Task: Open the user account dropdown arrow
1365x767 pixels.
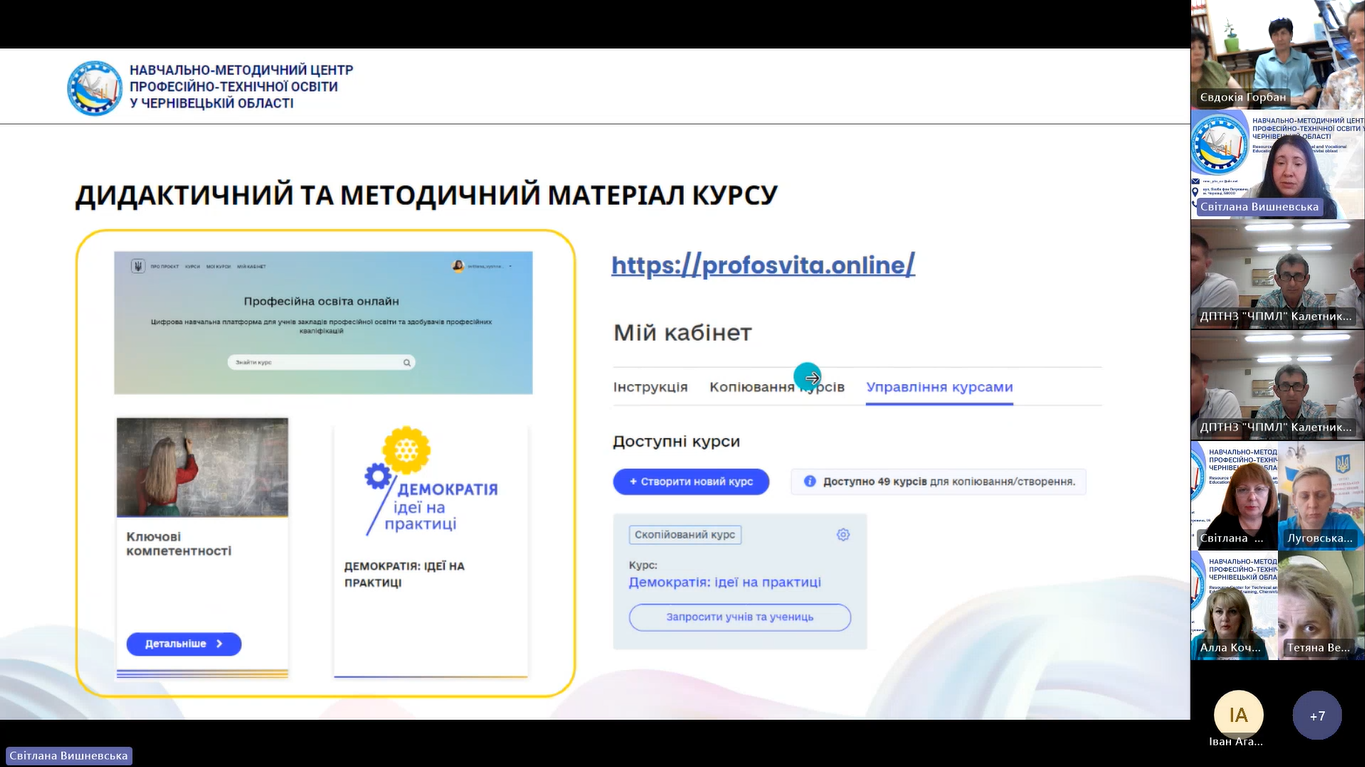Action: 510,267
